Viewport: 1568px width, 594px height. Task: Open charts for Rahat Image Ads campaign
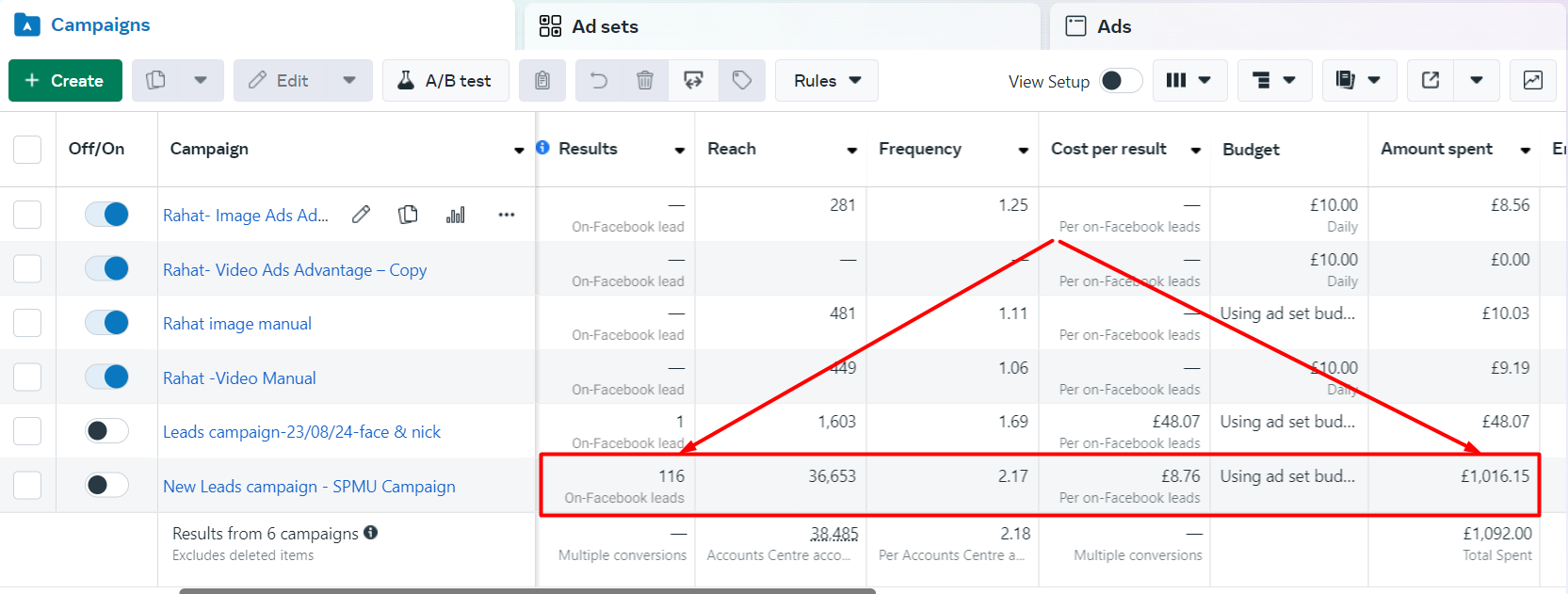click(456, 215)
